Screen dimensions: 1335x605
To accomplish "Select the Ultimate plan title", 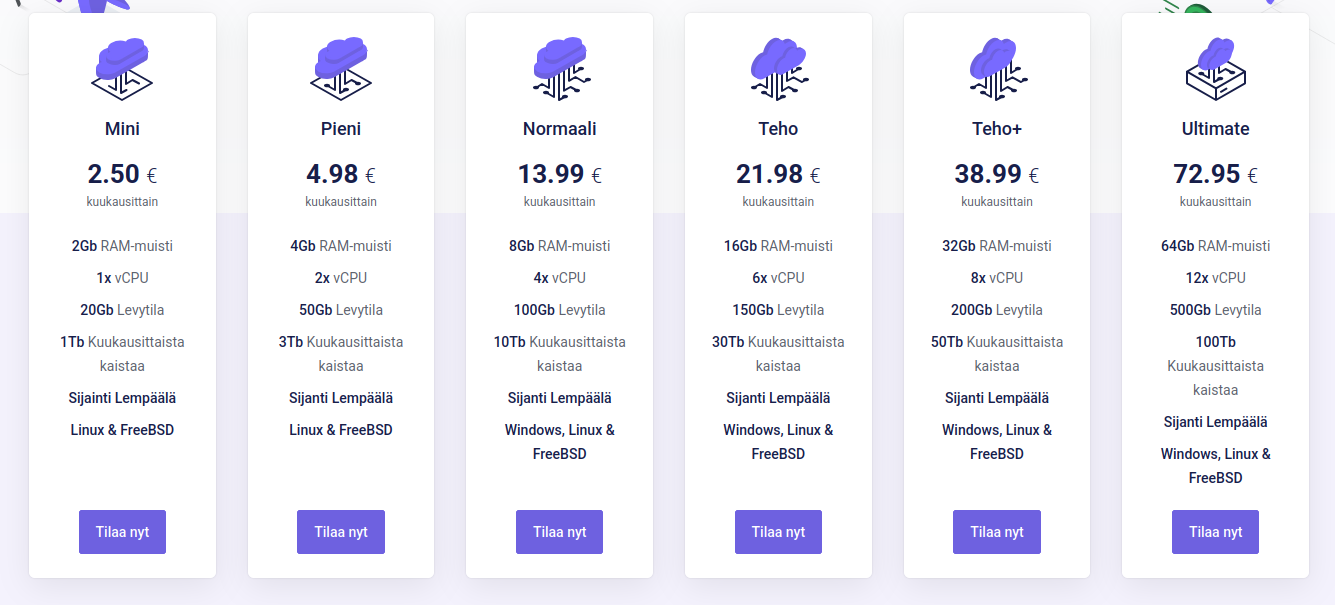I will (1215, 129).
